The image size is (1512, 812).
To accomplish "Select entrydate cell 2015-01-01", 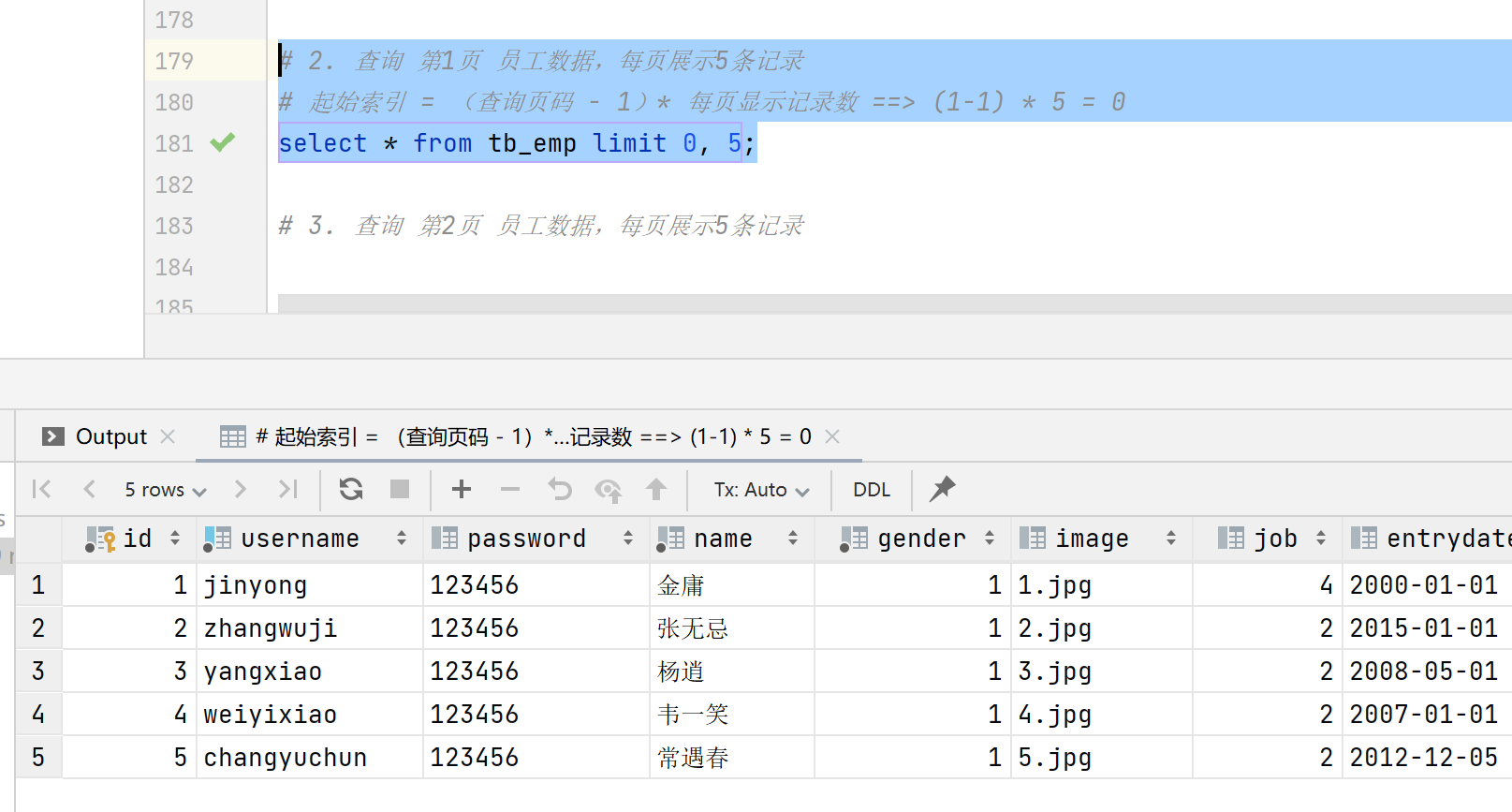I will 1428,628.
